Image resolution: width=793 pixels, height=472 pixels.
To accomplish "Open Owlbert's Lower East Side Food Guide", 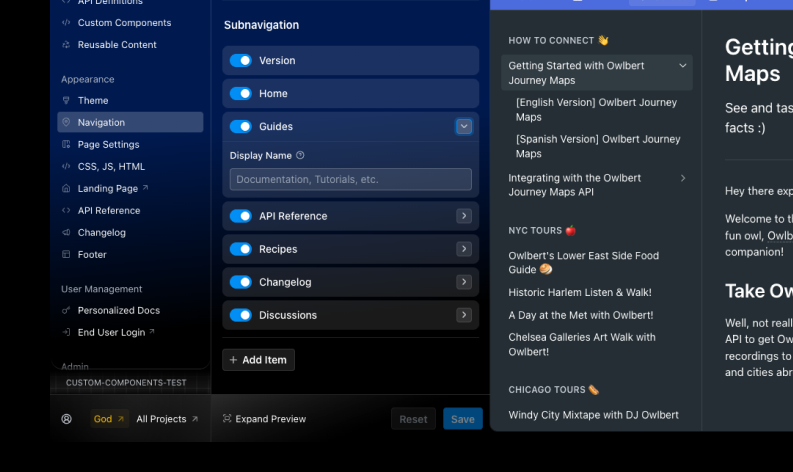I will pyautogui.click(x=584, y=263).
